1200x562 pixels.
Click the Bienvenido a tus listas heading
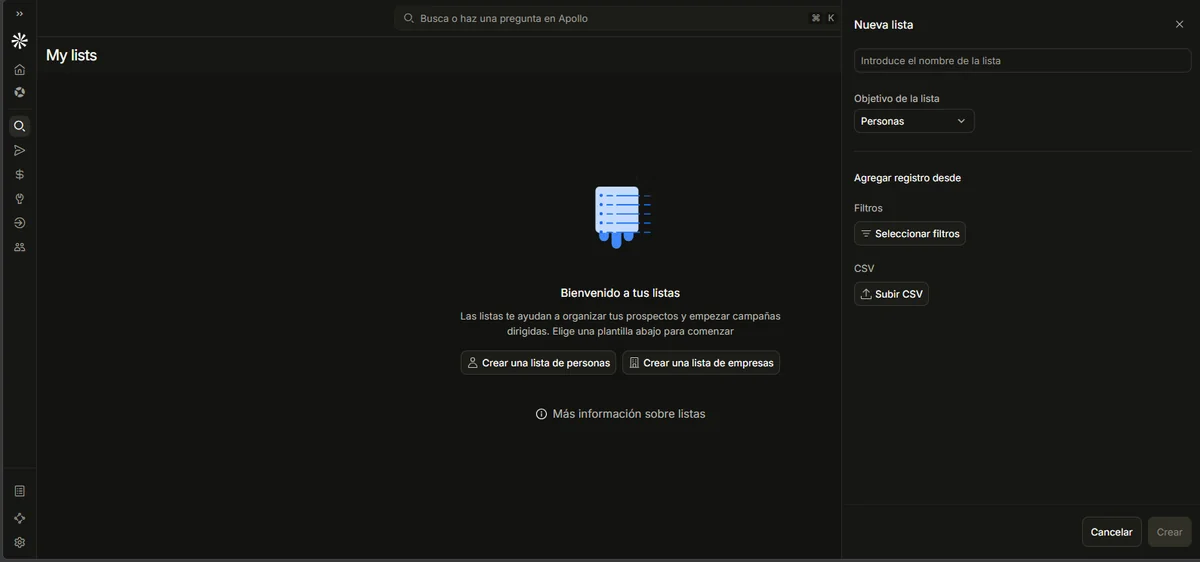click(620, 293)
